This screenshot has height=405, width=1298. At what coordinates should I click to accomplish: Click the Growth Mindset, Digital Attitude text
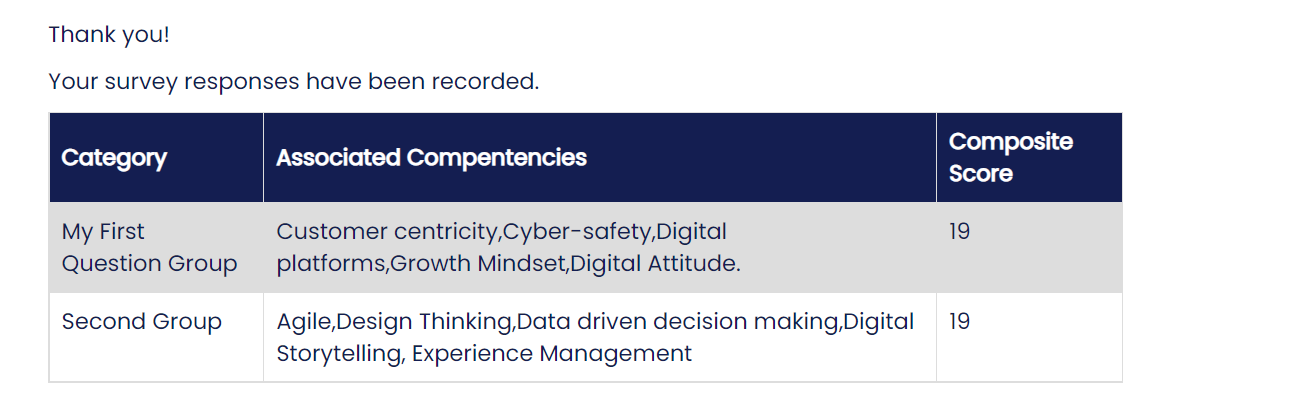[x=565, y=264]
